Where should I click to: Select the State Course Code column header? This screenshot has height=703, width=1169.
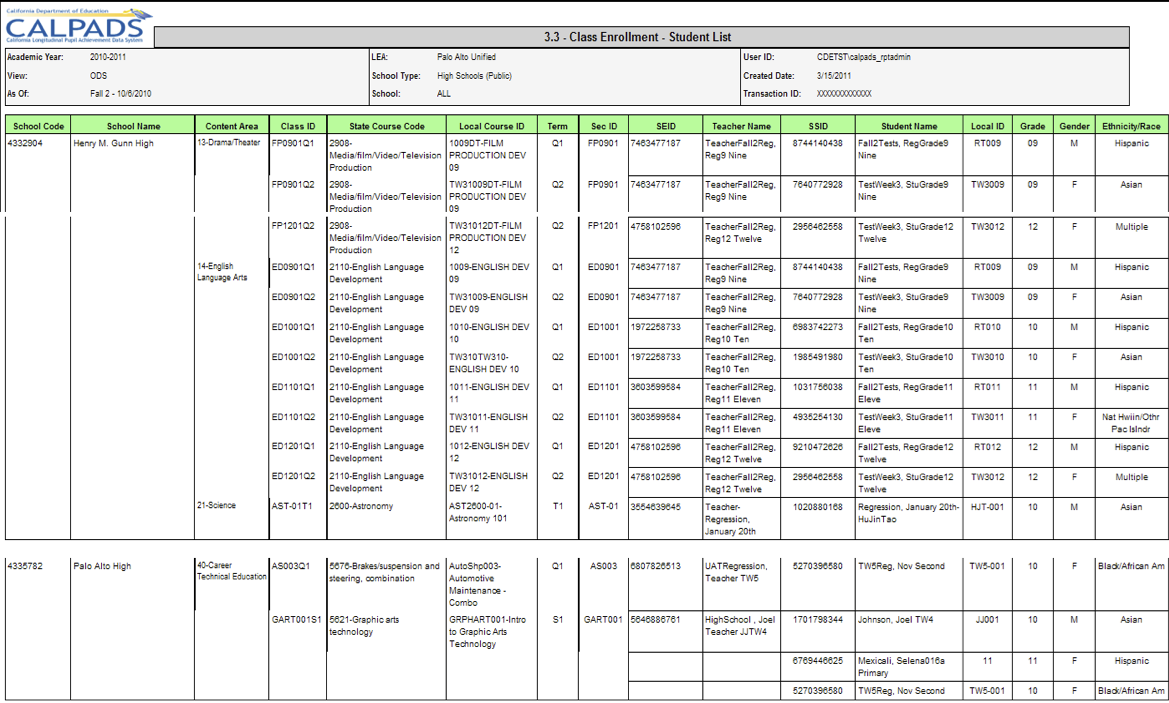pos(386,126)
